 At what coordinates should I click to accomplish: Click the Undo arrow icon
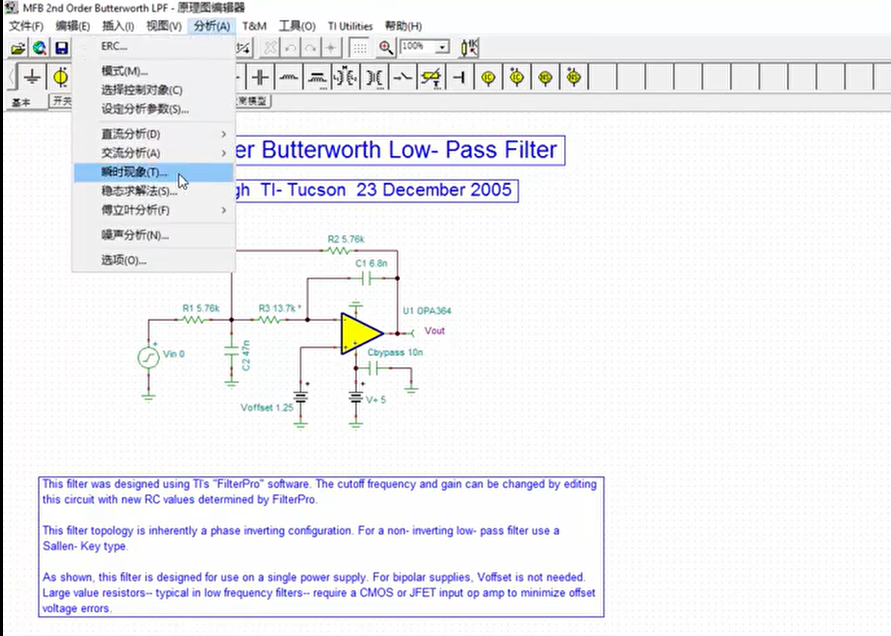click(x=290, y=48)
